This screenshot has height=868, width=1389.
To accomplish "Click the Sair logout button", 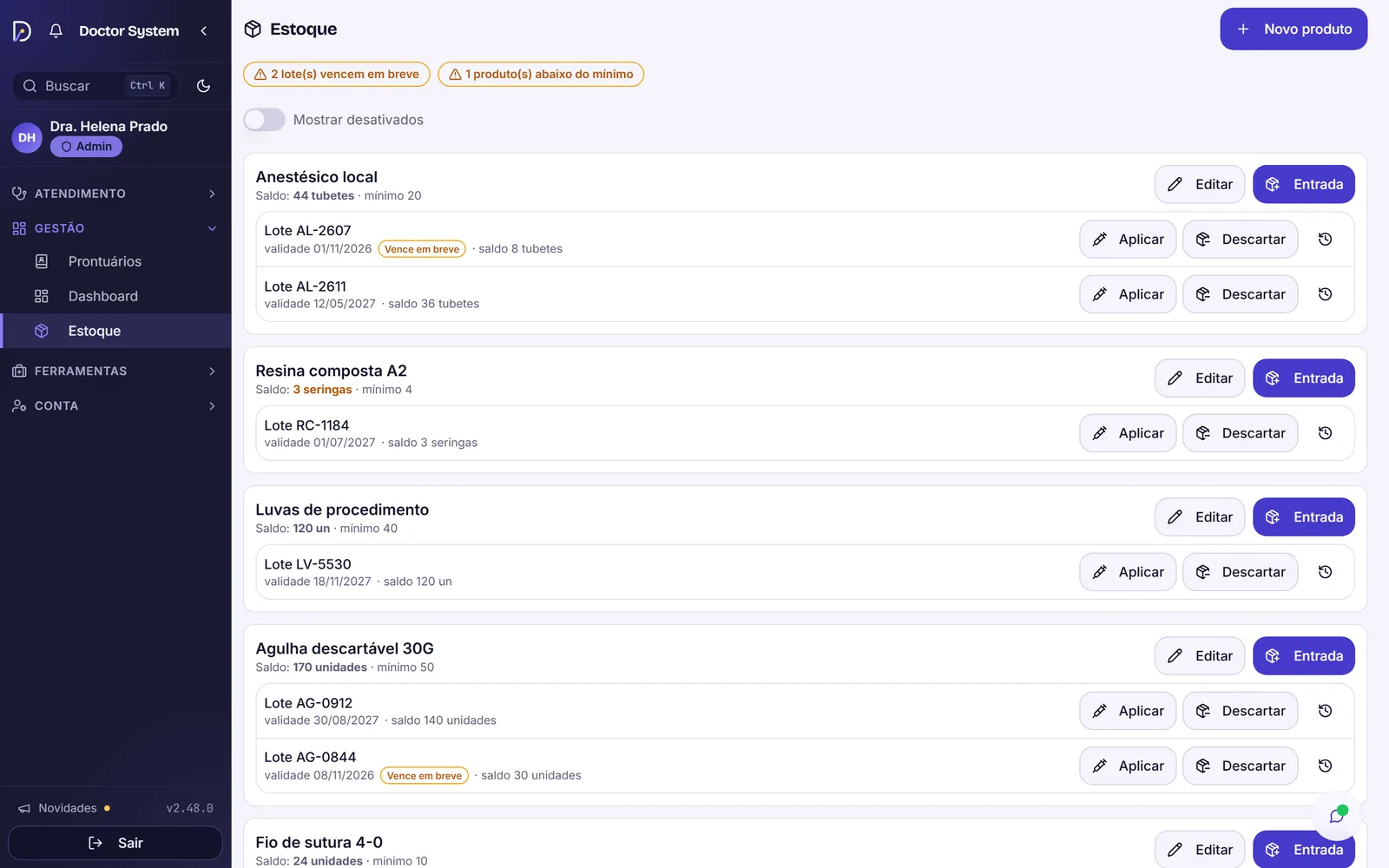I will (115, 843).
